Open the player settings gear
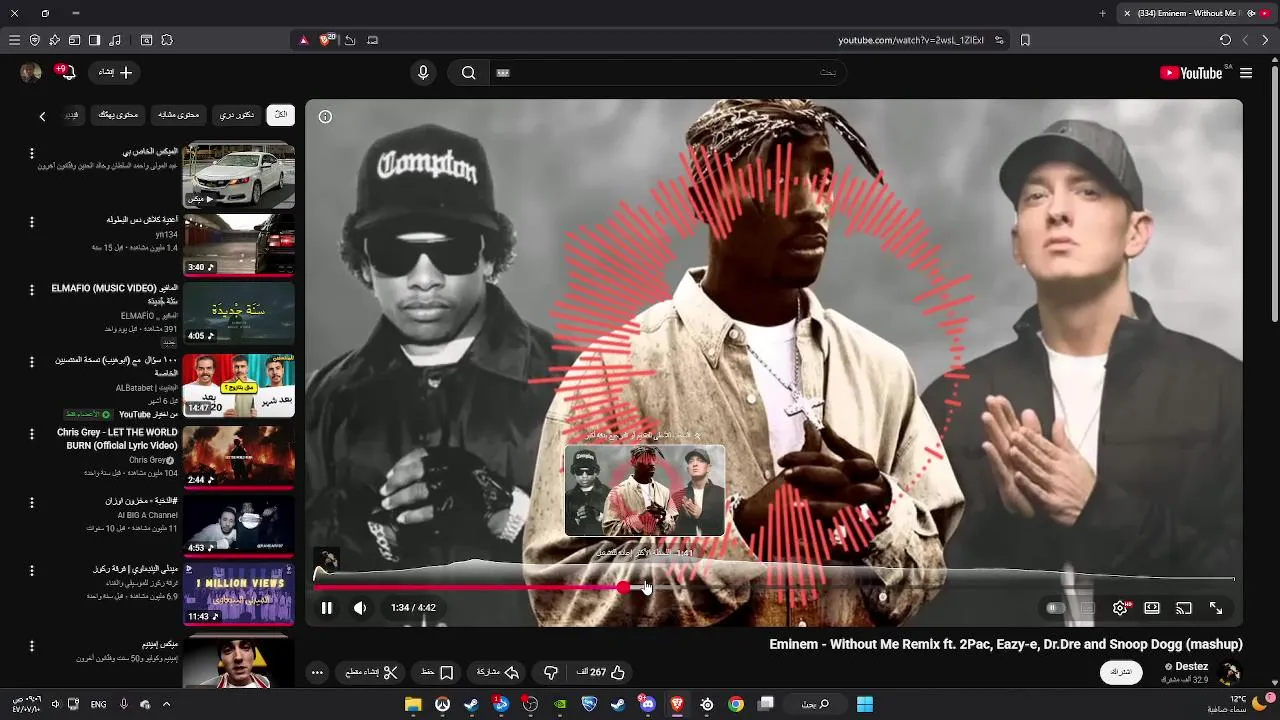Image resolution: width=1280 pixels, height=720 pixels. click(1120, 608)
